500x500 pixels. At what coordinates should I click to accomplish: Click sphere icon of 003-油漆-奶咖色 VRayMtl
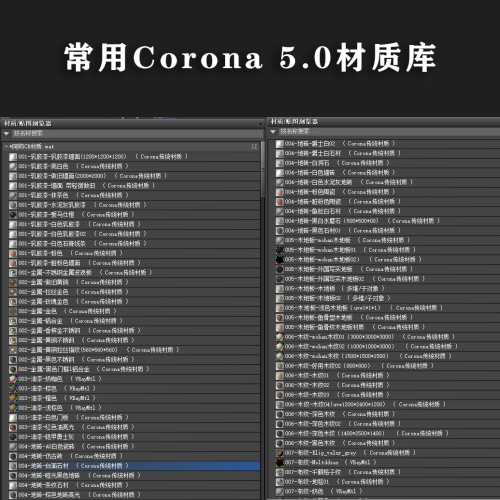[13, 379]
